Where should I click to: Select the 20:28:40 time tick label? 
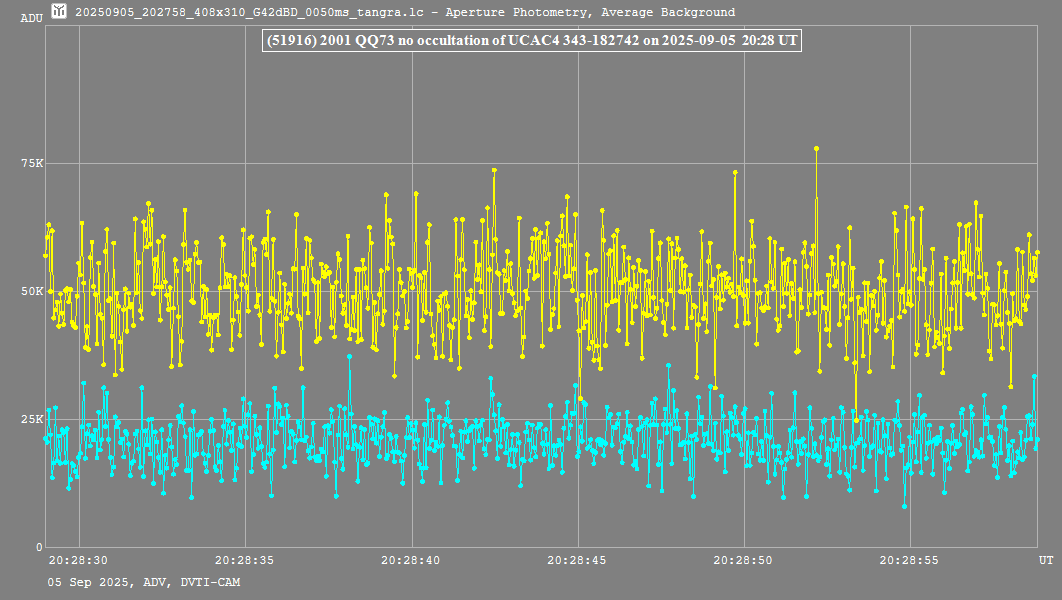coord(411,561)
